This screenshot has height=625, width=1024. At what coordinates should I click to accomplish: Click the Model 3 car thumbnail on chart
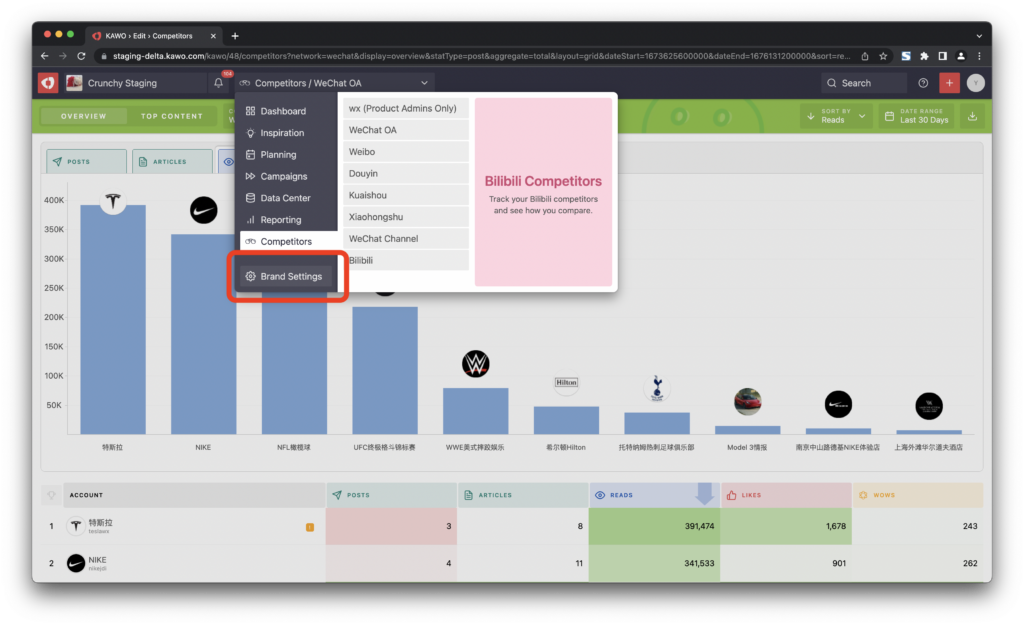pyautogui.click(x=748, y=402)
